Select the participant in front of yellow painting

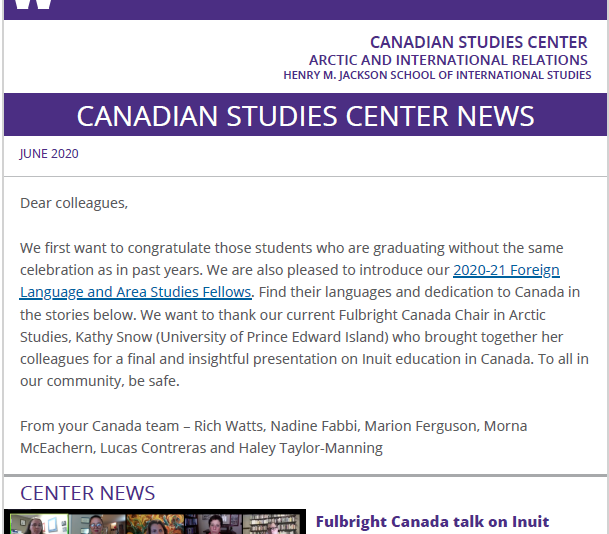[155, 524]
